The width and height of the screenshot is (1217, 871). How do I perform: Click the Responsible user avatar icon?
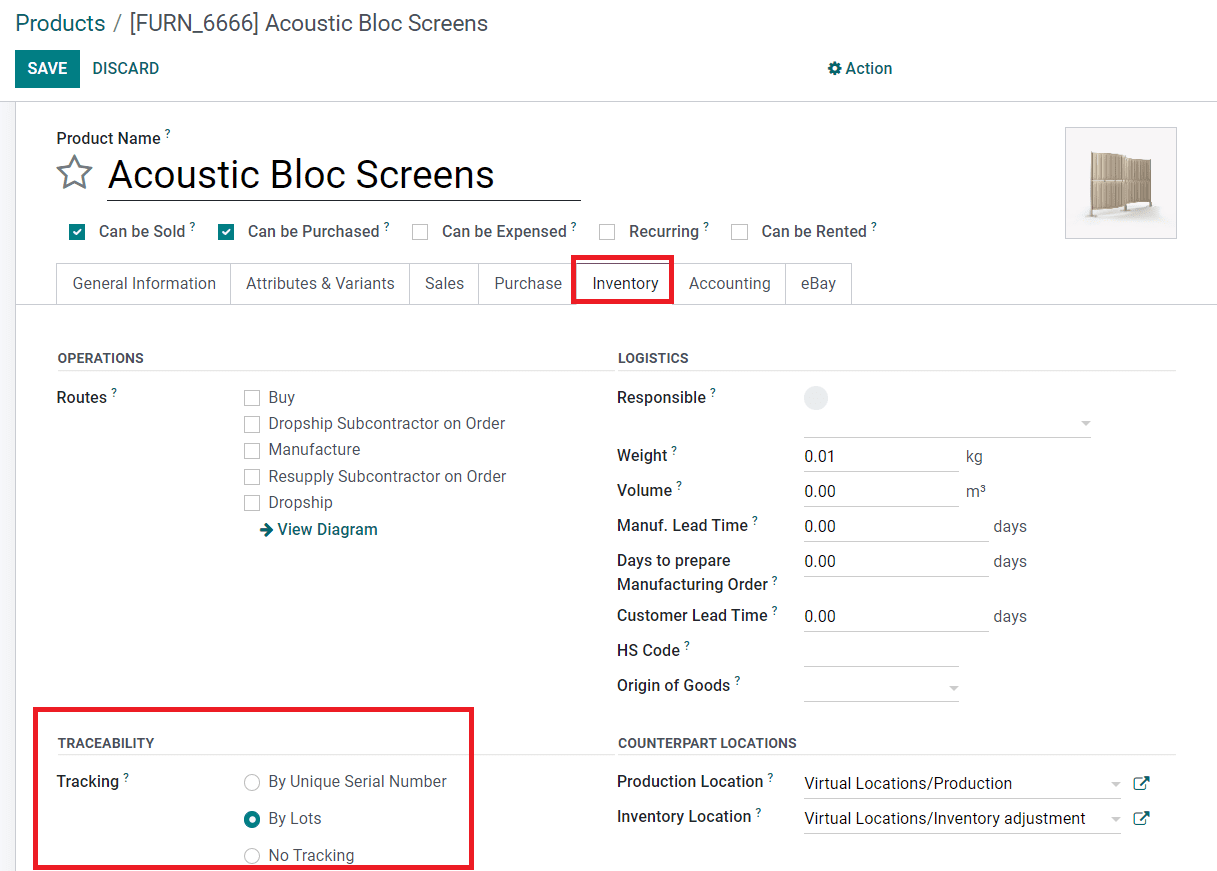click(x=816, y=398)
